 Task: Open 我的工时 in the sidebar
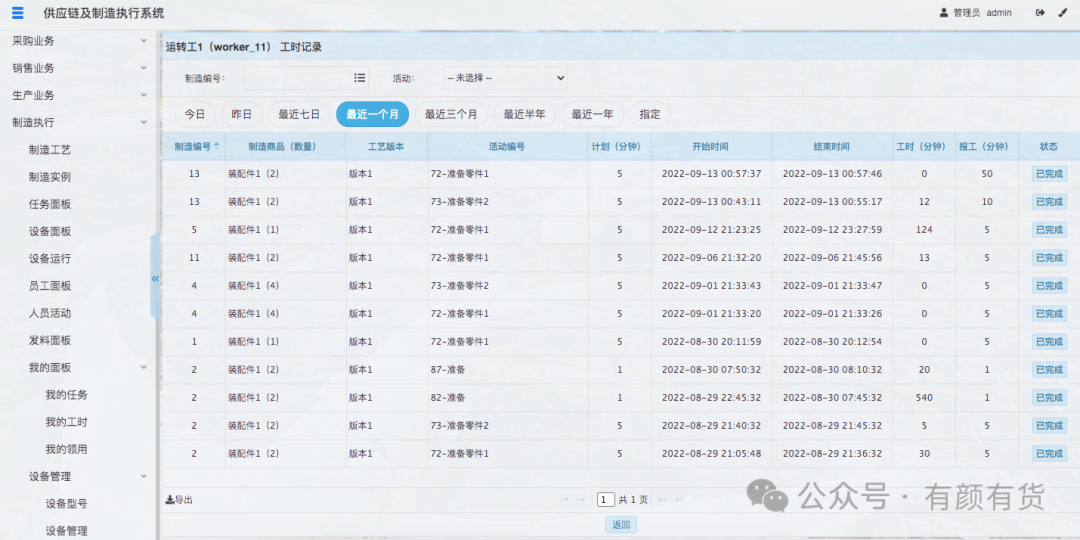[66, 422]
